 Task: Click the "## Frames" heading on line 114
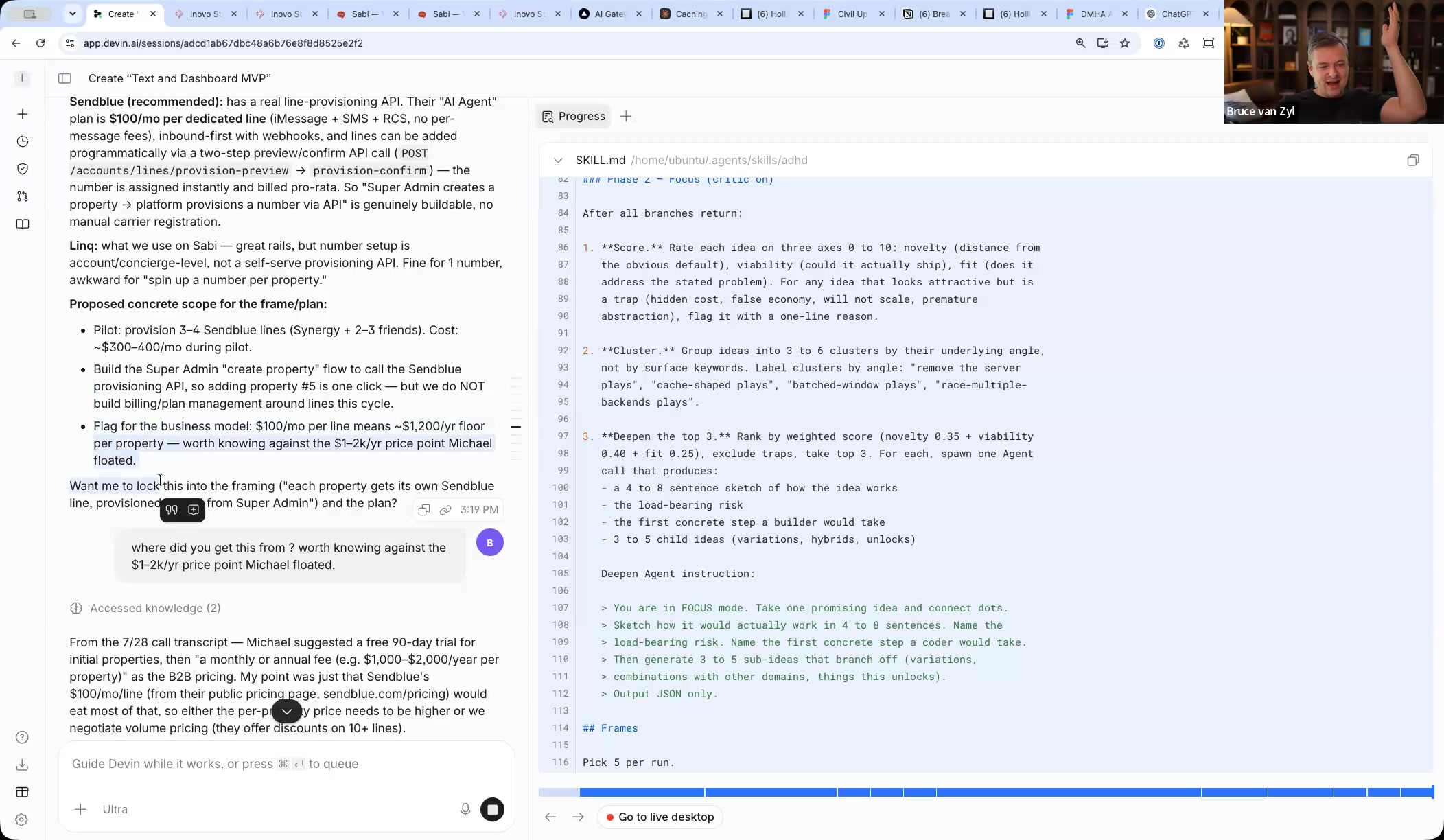pyautogui.click(x=610, y=728)
